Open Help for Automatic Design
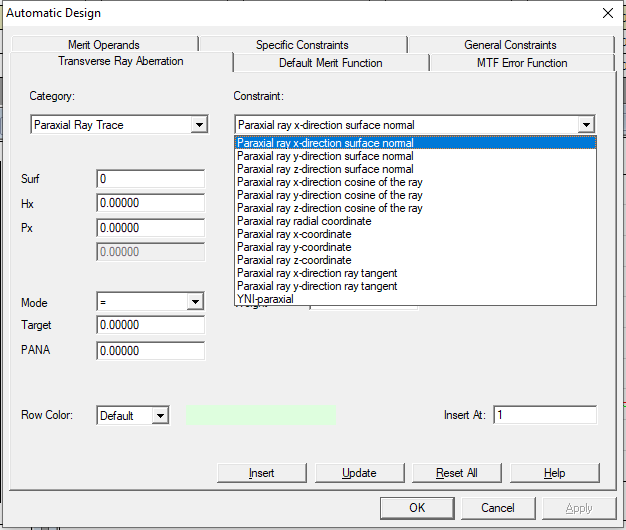The image size is (626, 530). pos(555,473)
